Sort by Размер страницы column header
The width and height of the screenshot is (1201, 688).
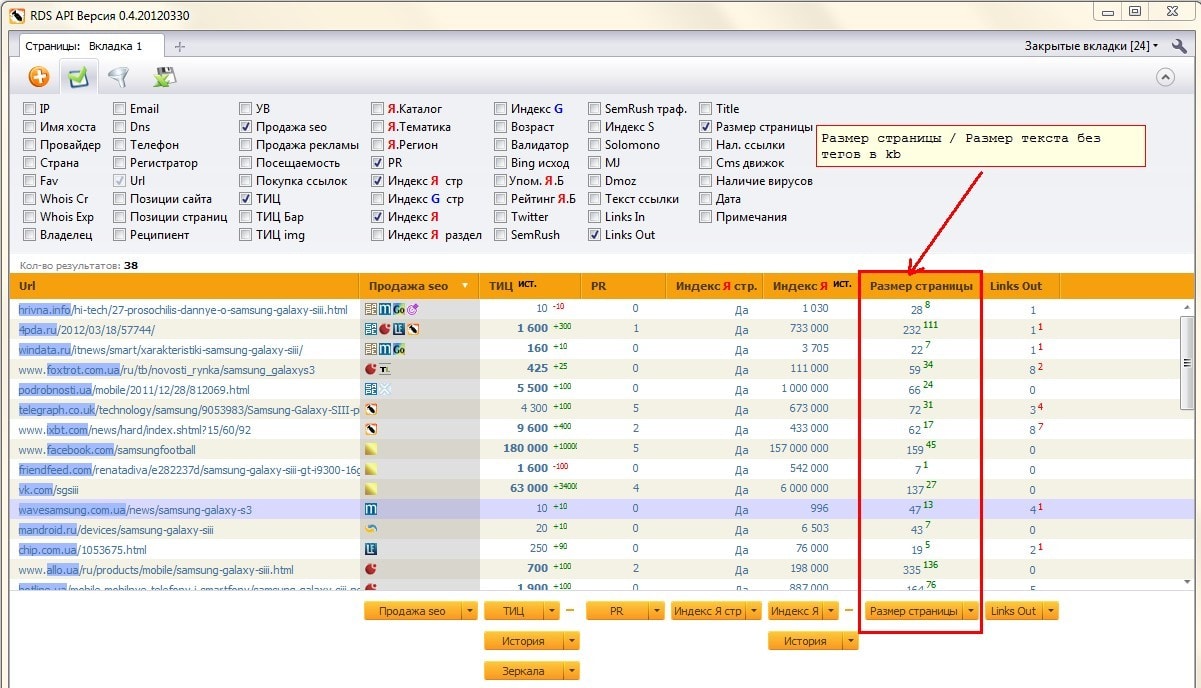(x=920, y=286)
